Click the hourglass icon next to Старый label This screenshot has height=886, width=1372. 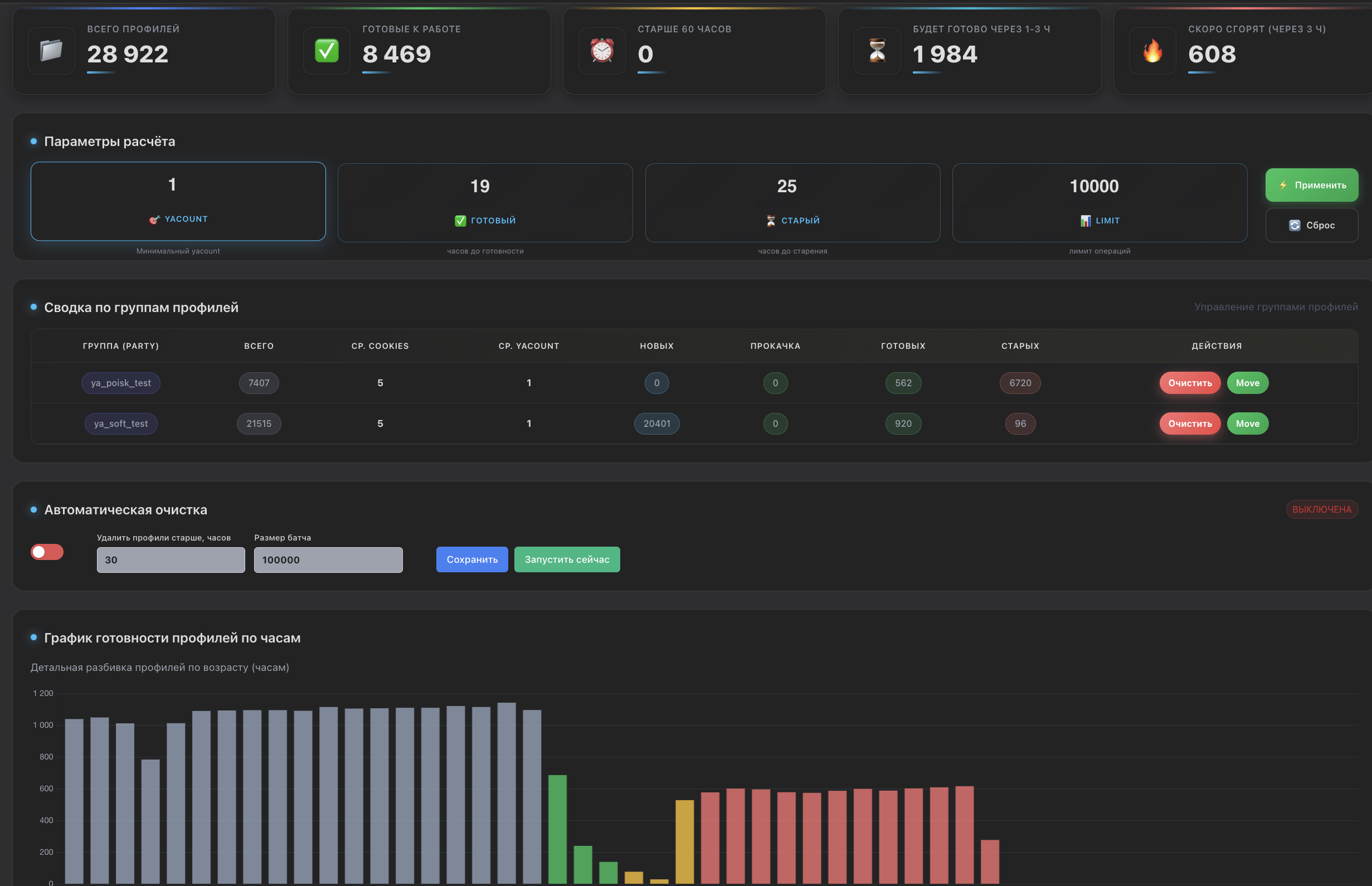(x=771, y=221)
